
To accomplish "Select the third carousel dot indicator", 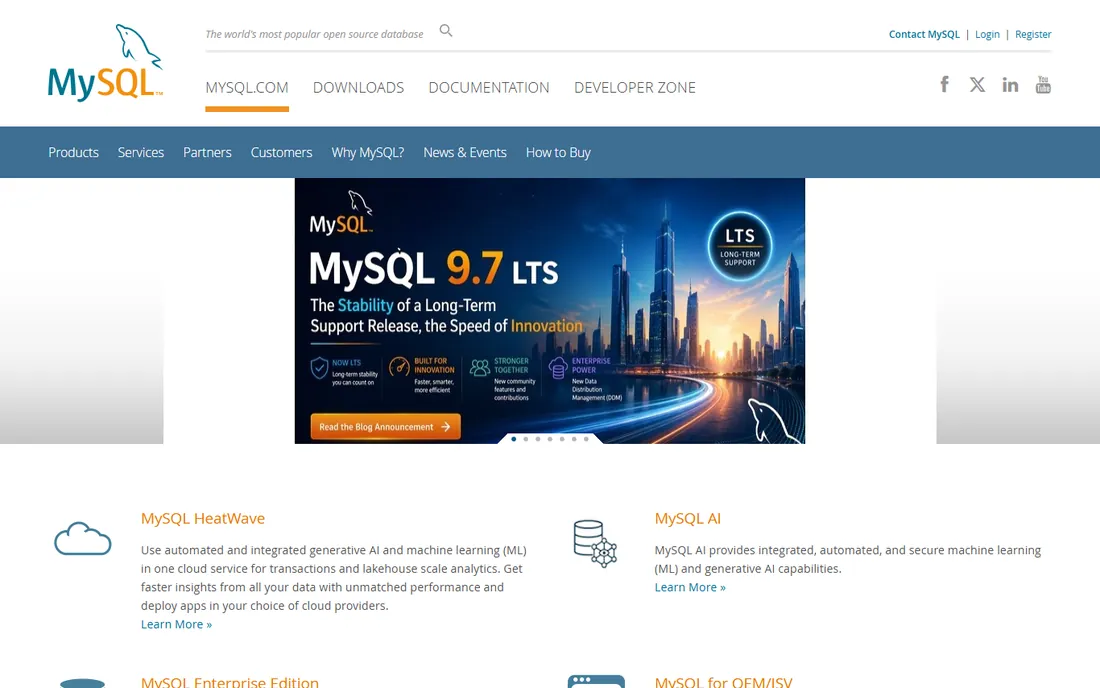I will [538, 439].
